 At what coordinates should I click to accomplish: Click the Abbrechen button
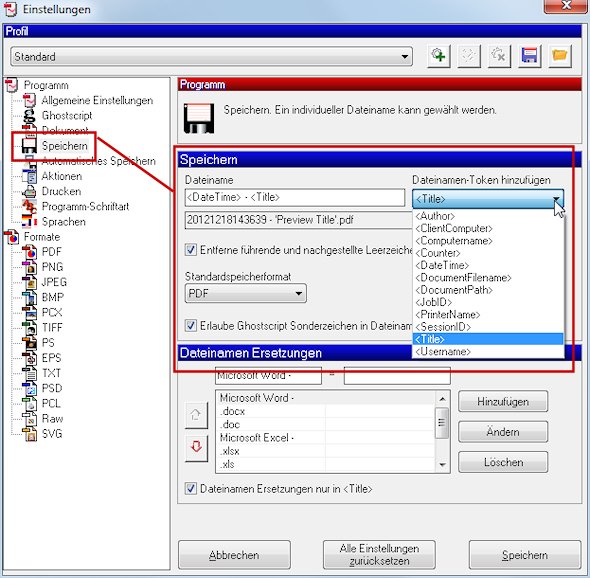click(x=234, y=555)
